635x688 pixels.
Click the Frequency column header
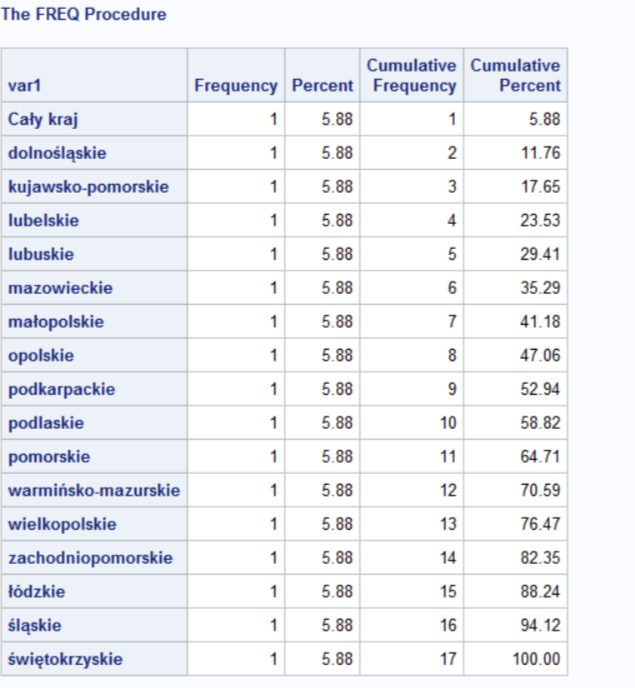pos(235,86)
